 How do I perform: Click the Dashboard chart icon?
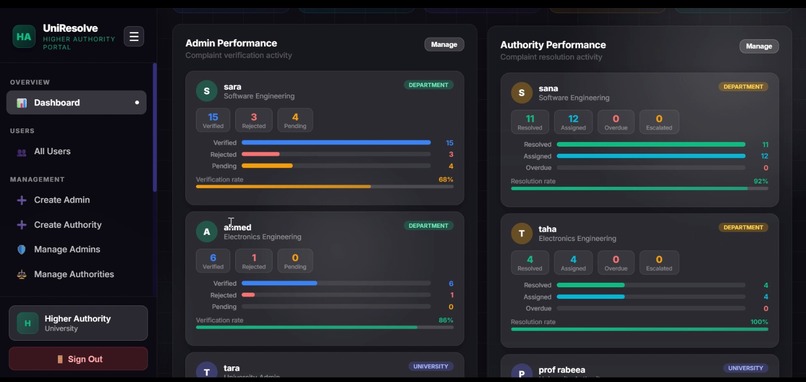tap(22, 103)
